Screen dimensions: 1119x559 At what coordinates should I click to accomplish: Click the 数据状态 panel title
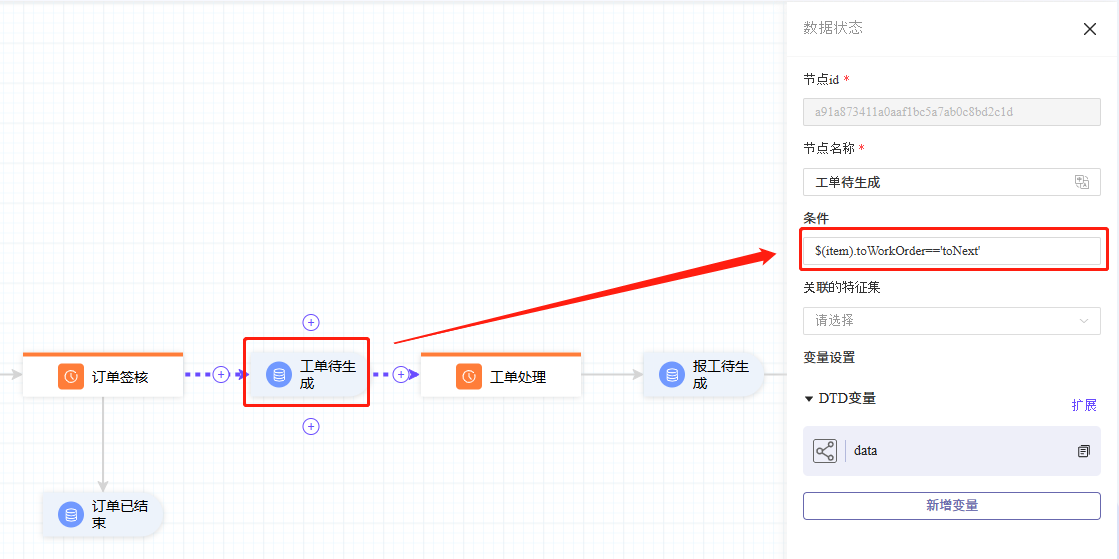(x=833, y=28)
